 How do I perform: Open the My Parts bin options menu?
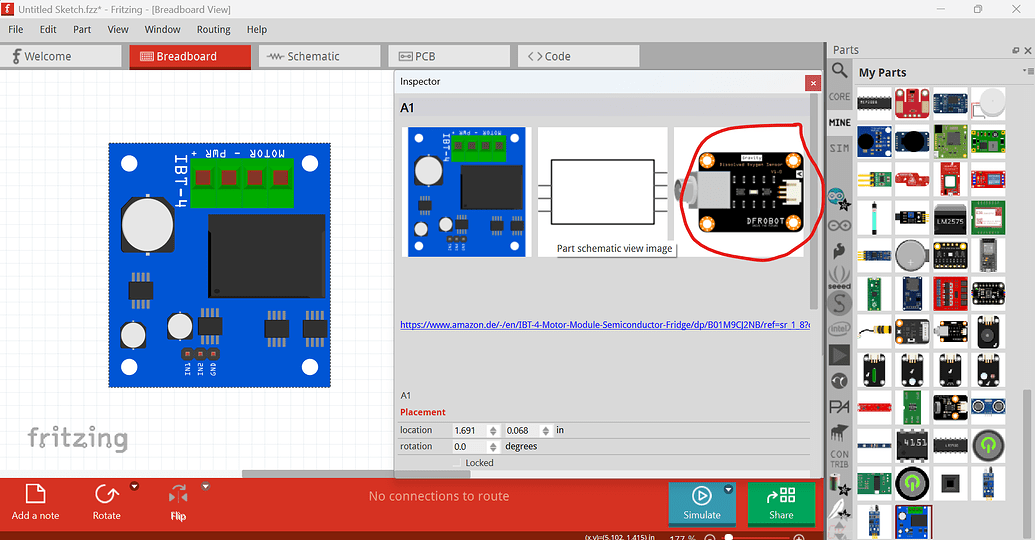pyautogui.click(x=1028, y=71)
